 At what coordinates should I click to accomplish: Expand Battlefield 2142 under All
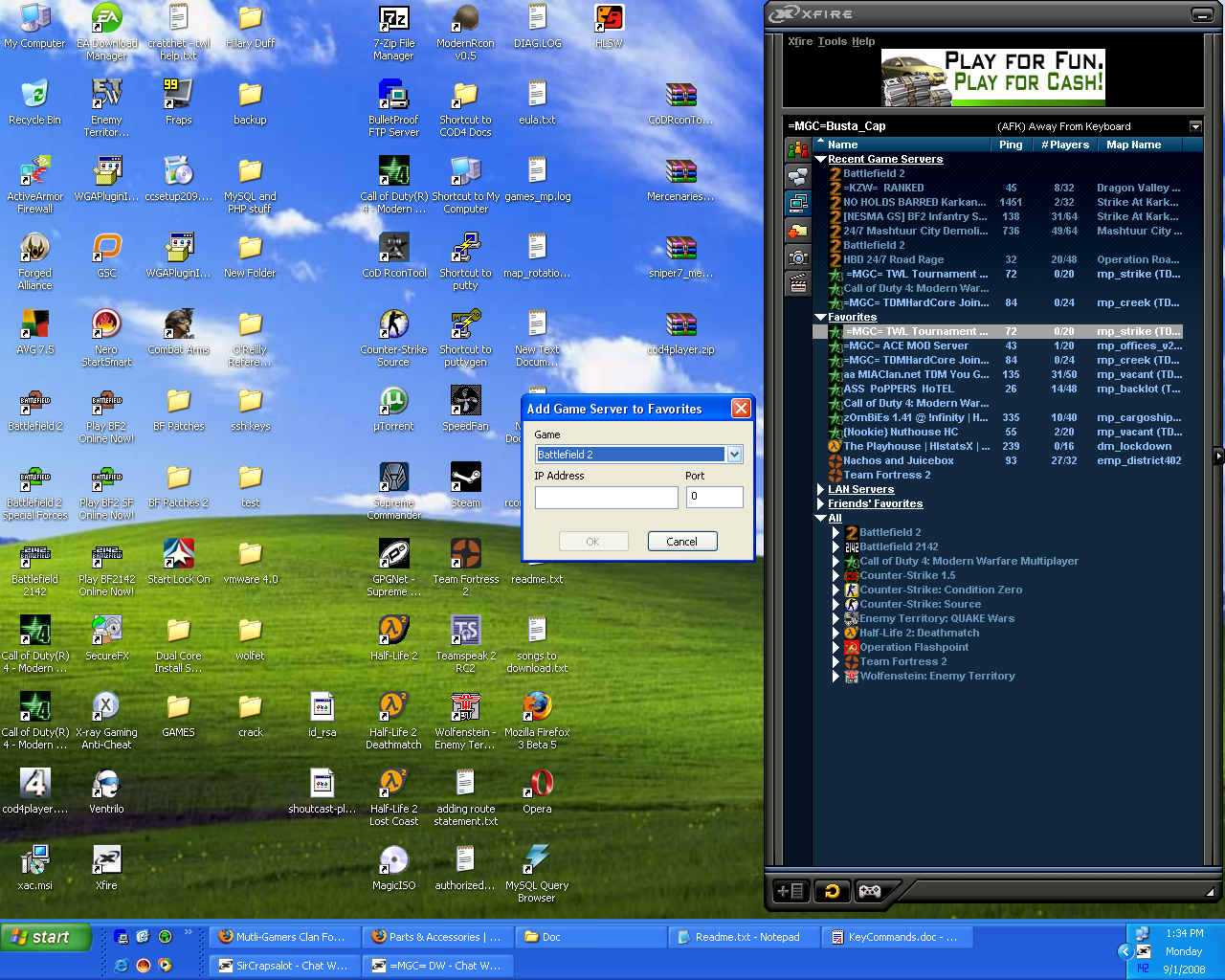click(x=835, y=547)
